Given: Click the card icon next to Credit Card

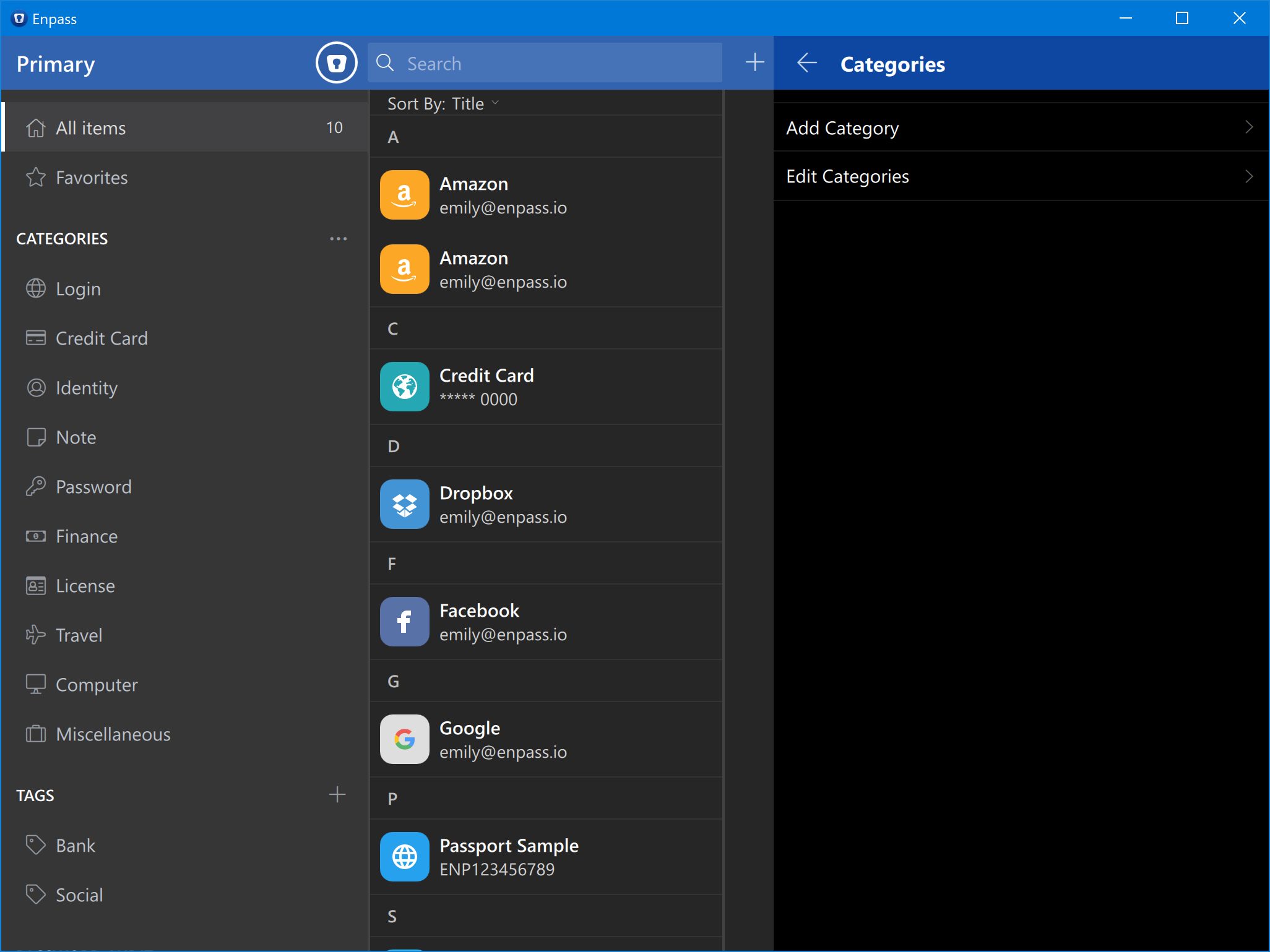Looking at the screenshot, I should (x=36, y=338).
